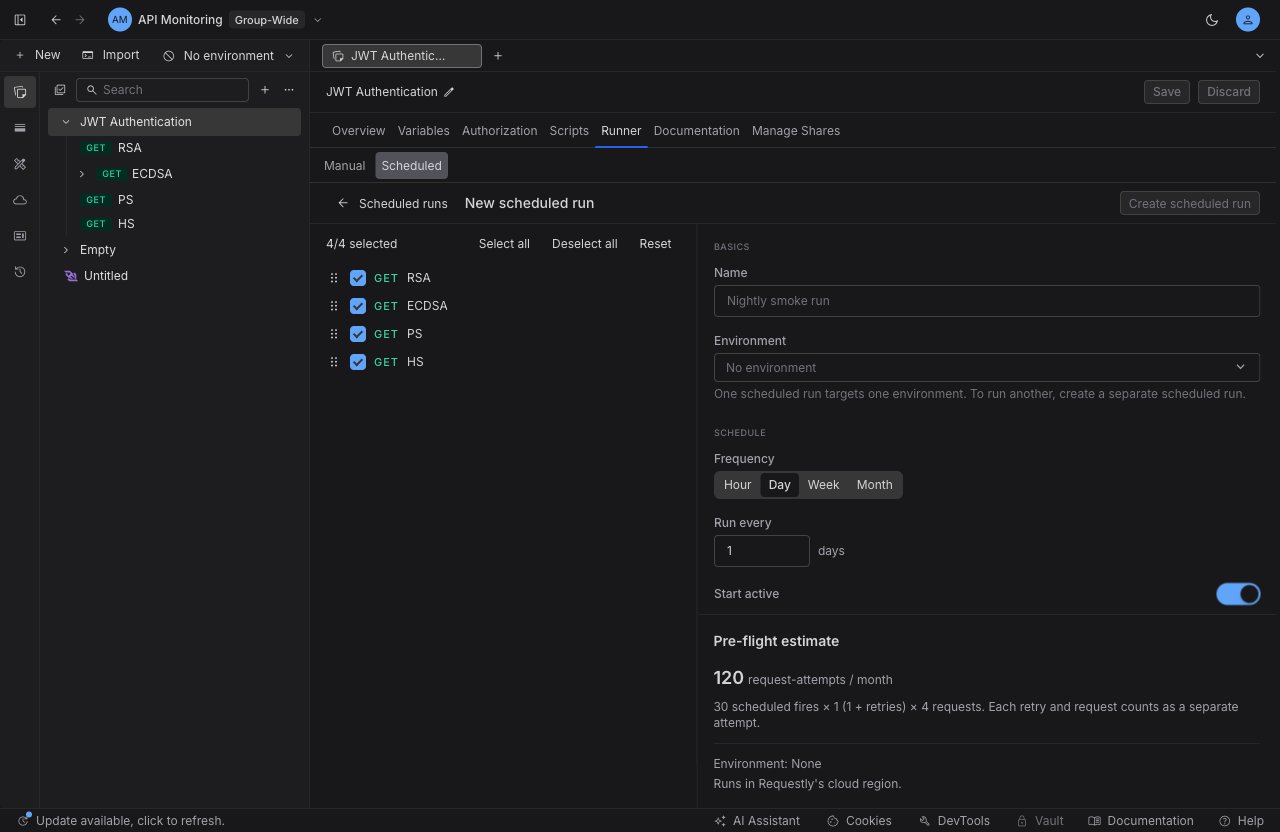Switch to the Scripts tab
This screenshot has width=1280, height=832.
569,131
